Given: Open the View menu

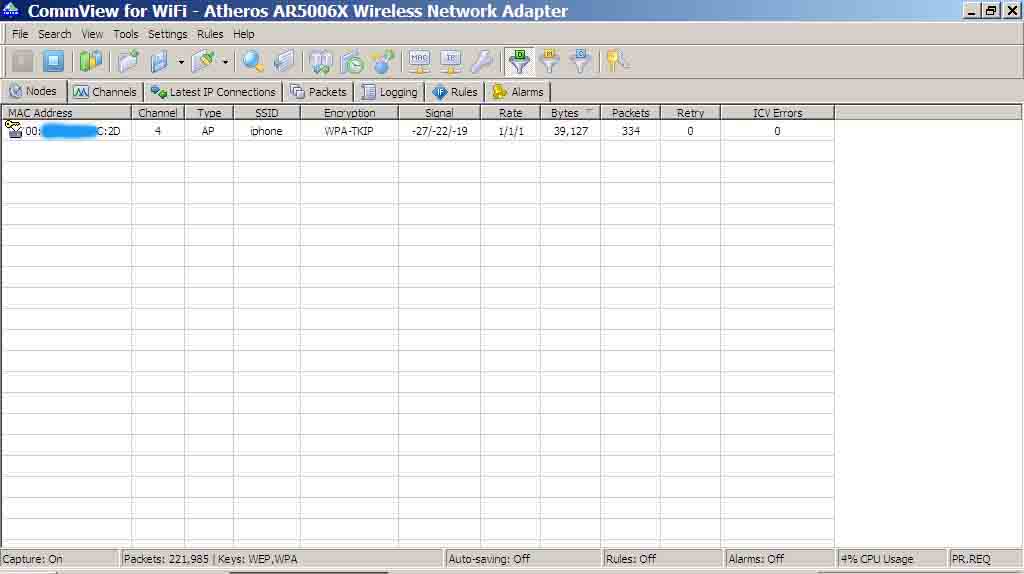Looking at the screenshot, I should 92,34.
